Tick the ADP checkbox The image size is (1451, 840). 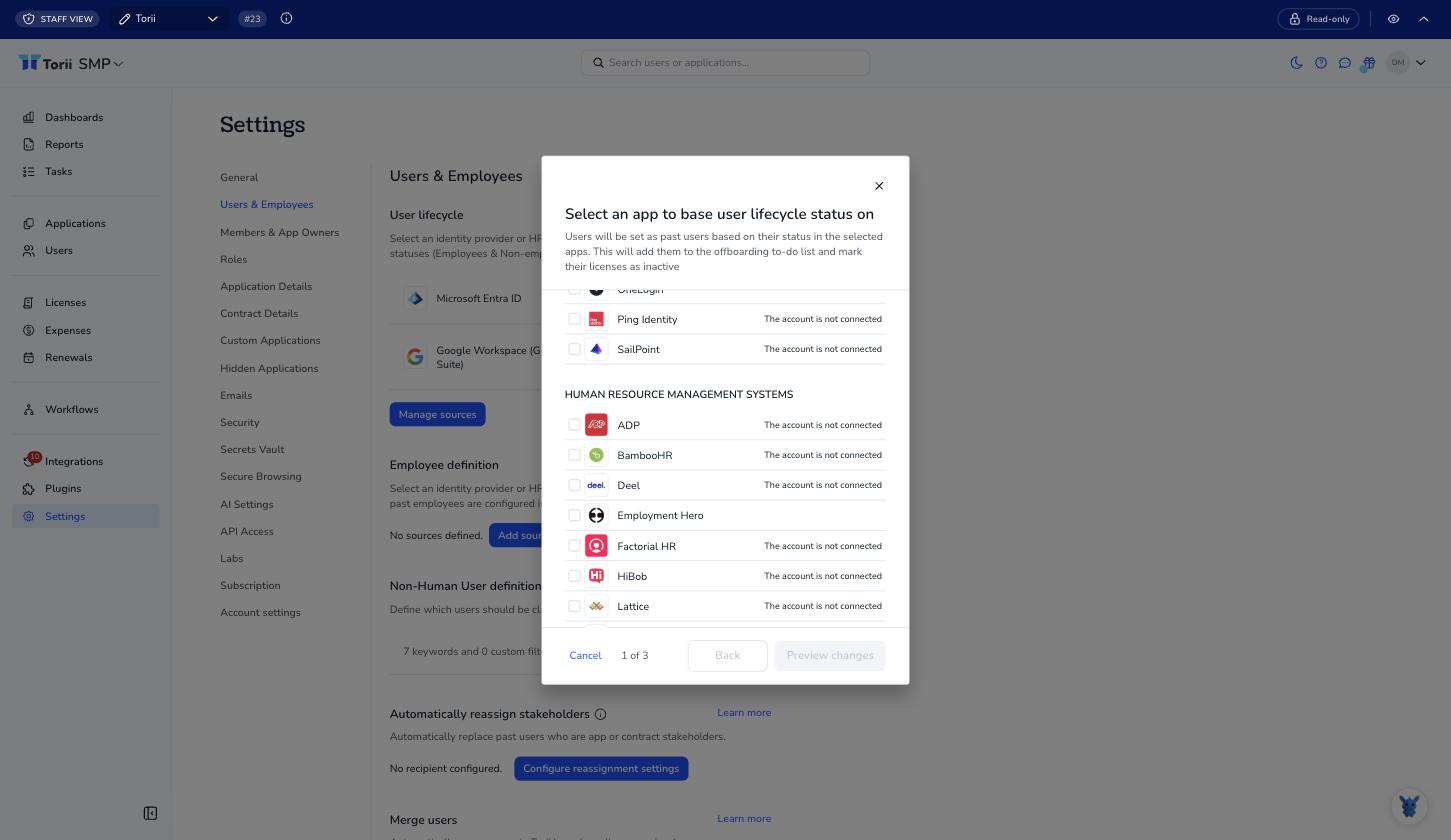pyautogui.click(x=574, y=425)
